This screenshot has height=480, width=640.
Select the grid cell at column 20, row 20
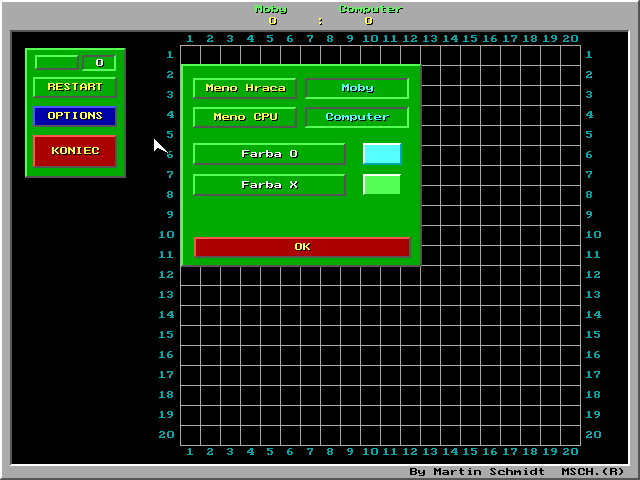point(570,435)
